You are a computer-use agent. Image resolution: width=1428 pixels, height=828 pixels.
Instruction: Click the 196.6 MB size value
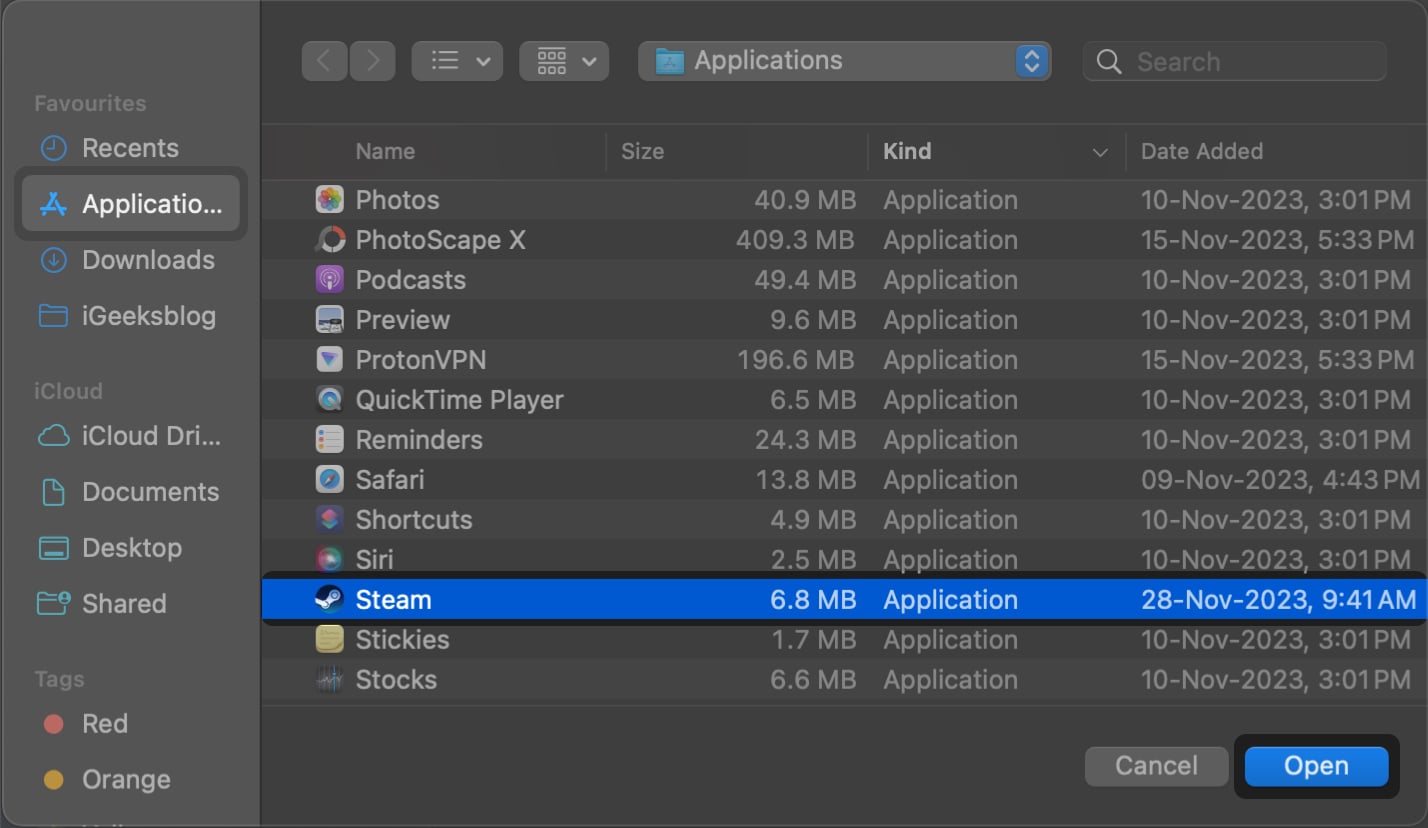(795, 360)
